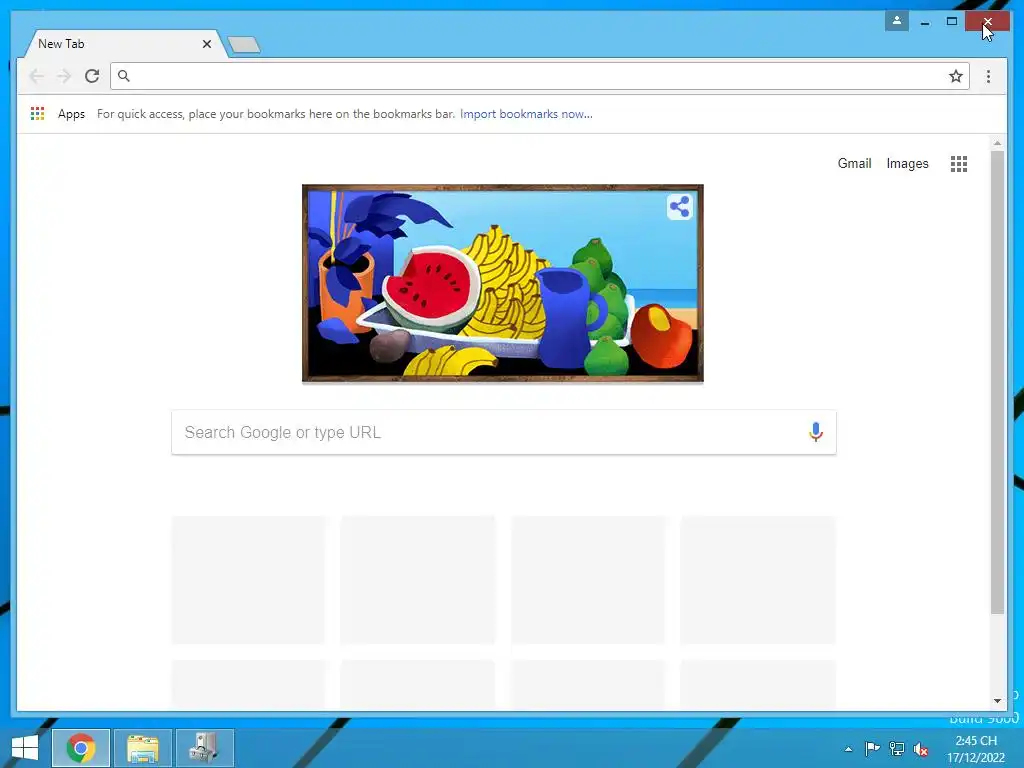
Task: Open the Chrome three-dot menu
Action: 988,76
